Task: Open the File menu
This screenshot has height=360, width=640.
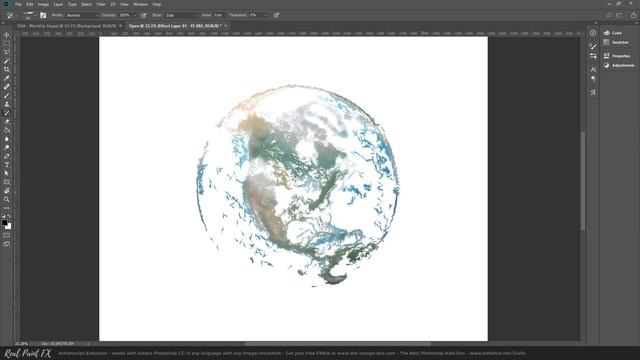Action: tap(18, 4)
